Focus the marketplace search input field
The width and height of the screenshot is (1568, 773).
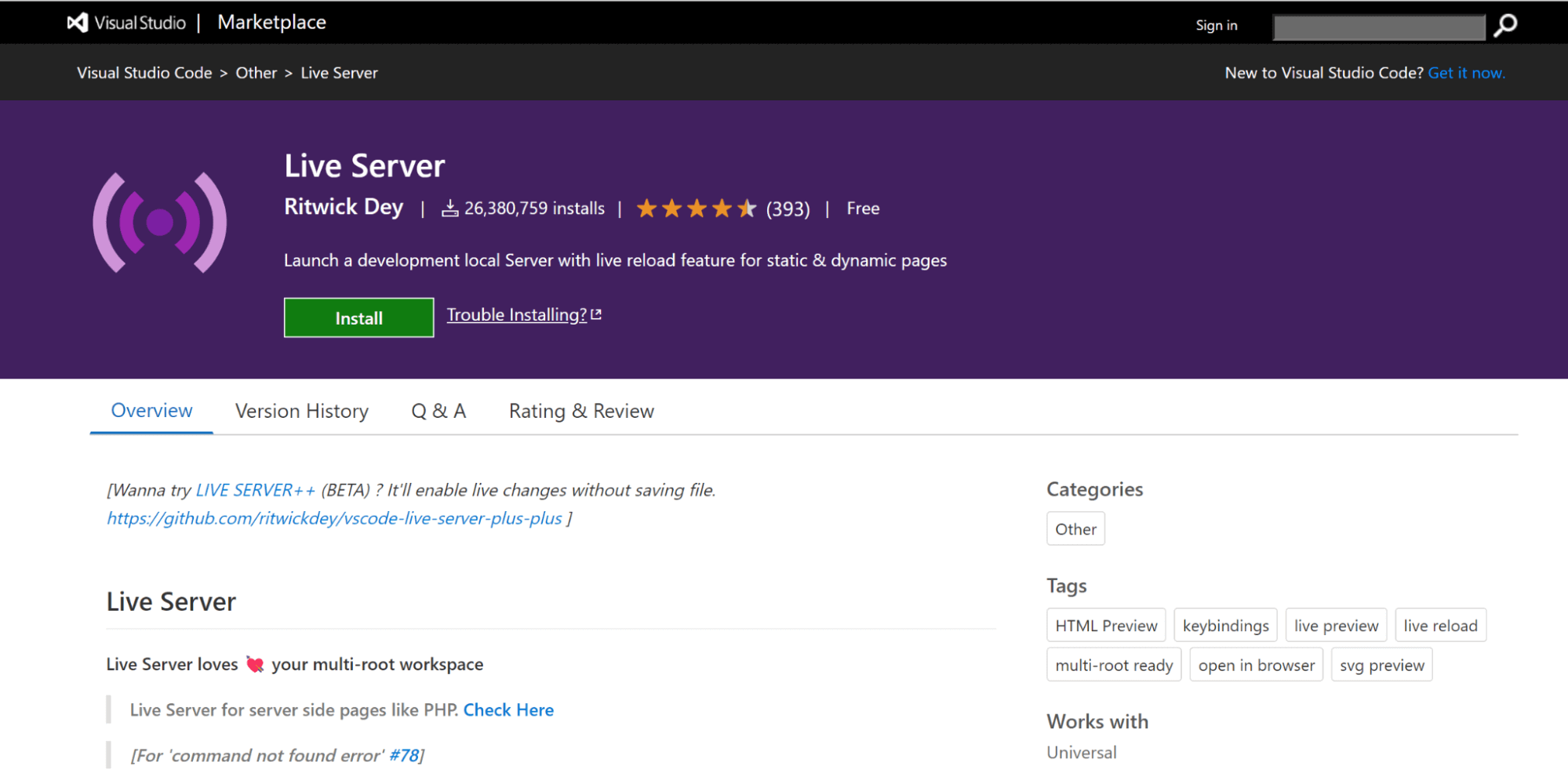(1378, 27)
